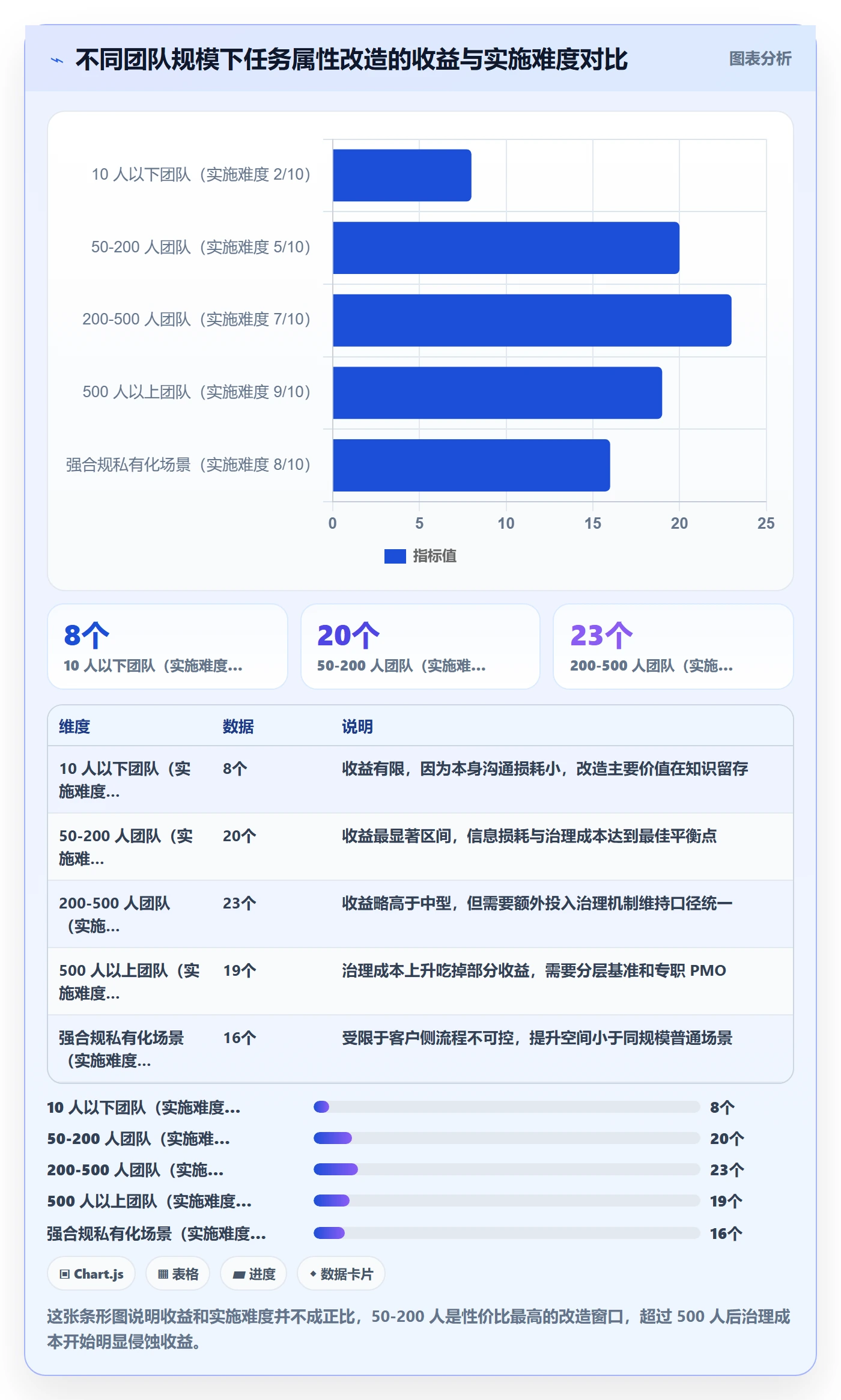Click the bar for 200-500 人团队
841x1400 pixels.
pos(532,320)
